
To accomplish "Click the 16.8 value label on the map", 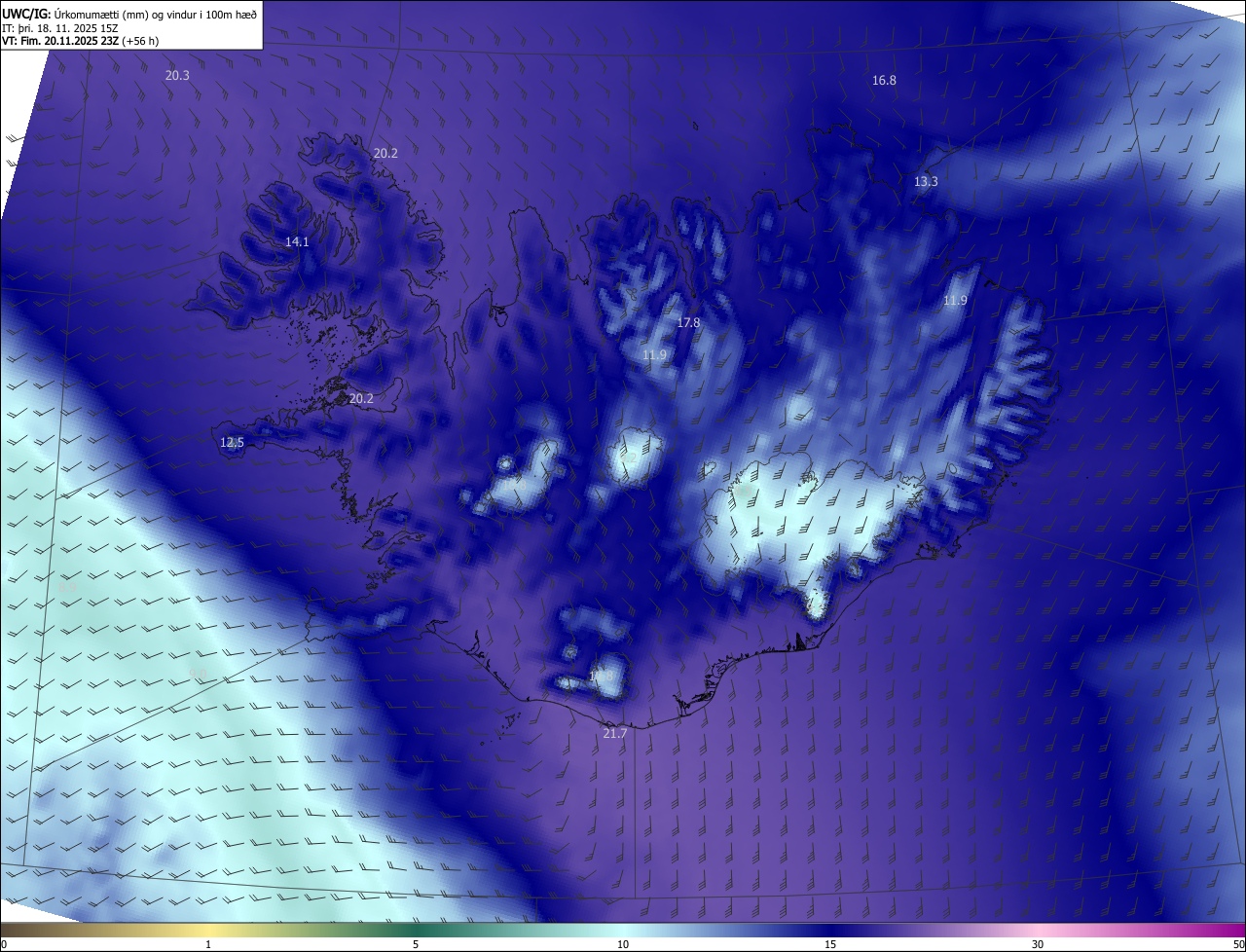I will point(884,81).
